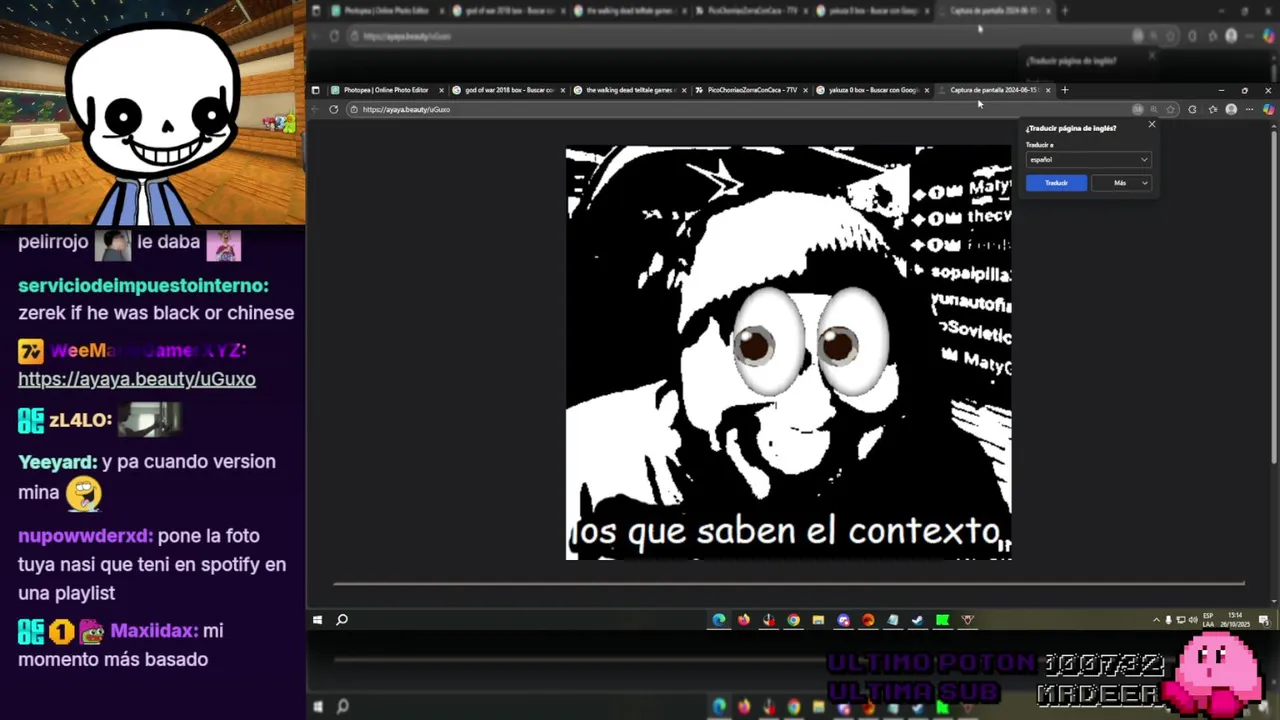Click the username zL4LO in chat
The height and width of the screenshot is (720, 1280).
pos(80,420)
